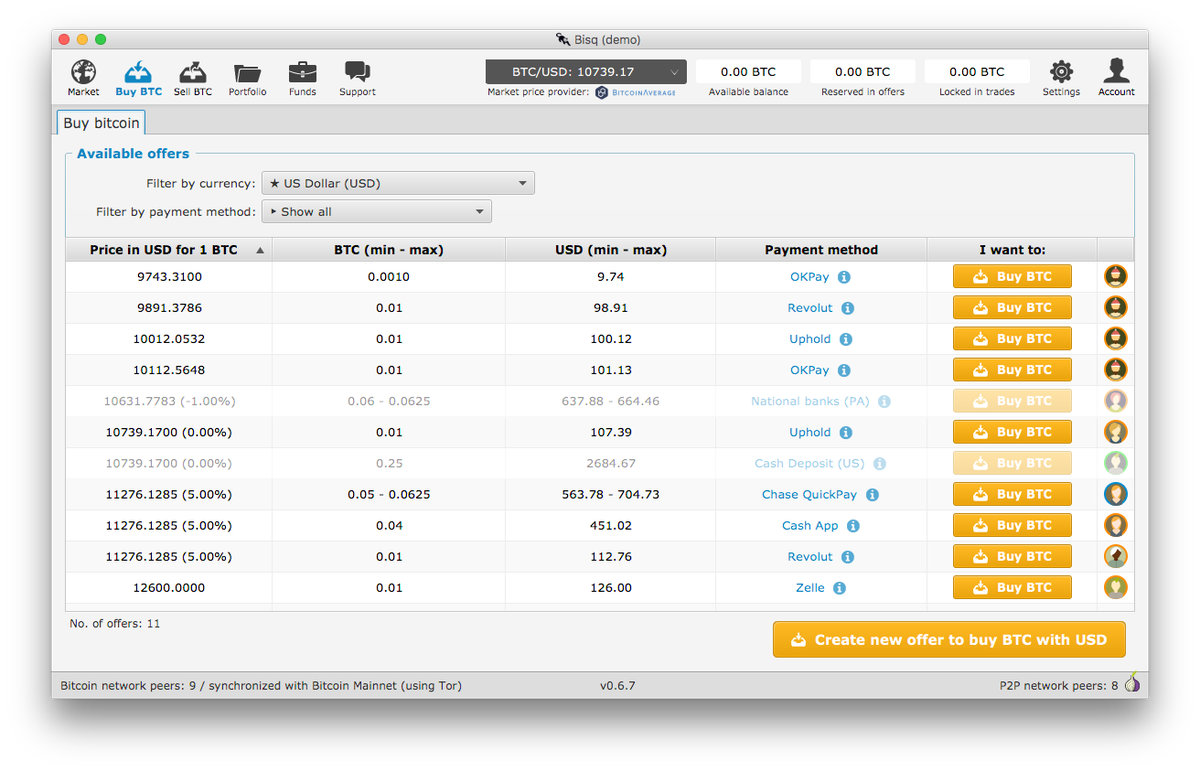Open the Uphold link at 10739.1700
Image resolution: width=1200 pixels, height=772 pixels.
tap(810, 432)
